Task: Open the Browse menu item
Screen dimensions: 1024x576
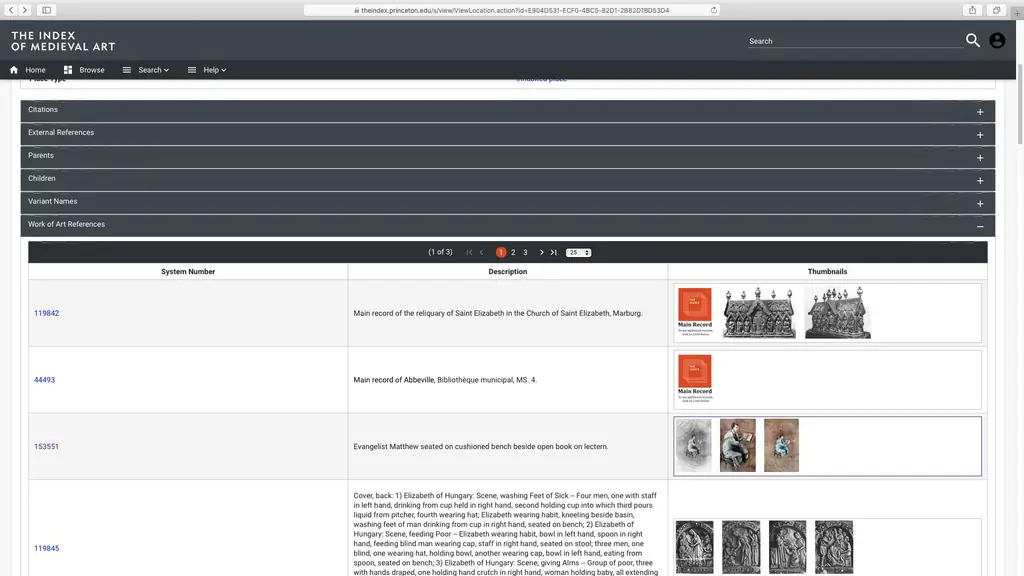Action: (84, 70)
